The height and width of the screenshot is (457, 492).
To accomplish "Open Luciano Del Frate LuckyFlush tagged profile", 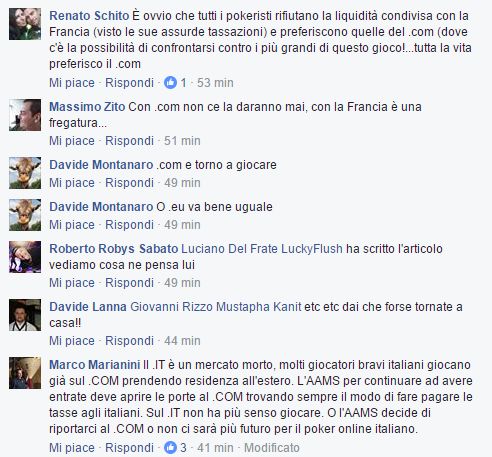I will point(262,249).
